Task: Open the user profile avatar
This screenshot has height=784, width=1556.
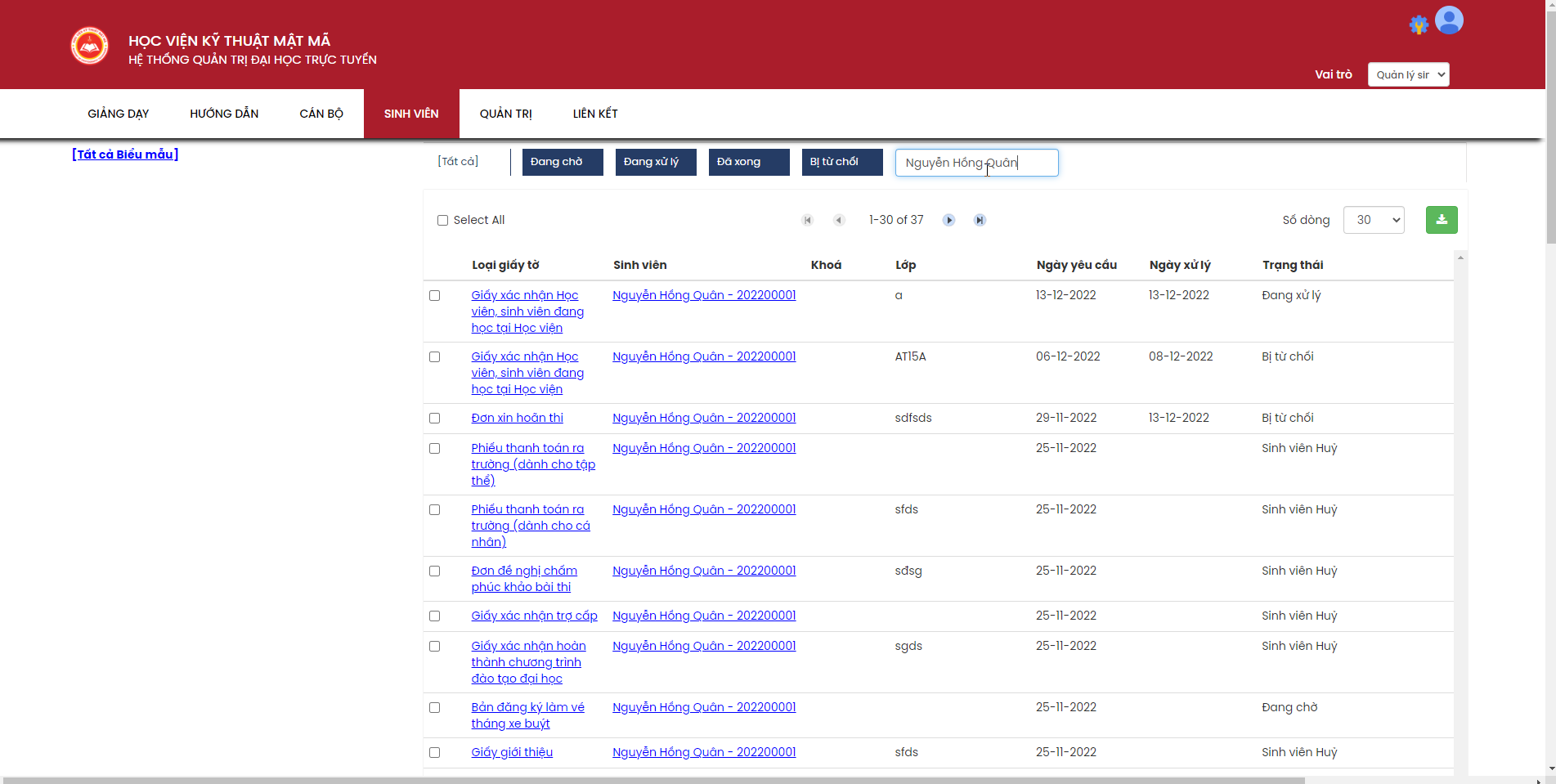Action: click(1449, 20)
